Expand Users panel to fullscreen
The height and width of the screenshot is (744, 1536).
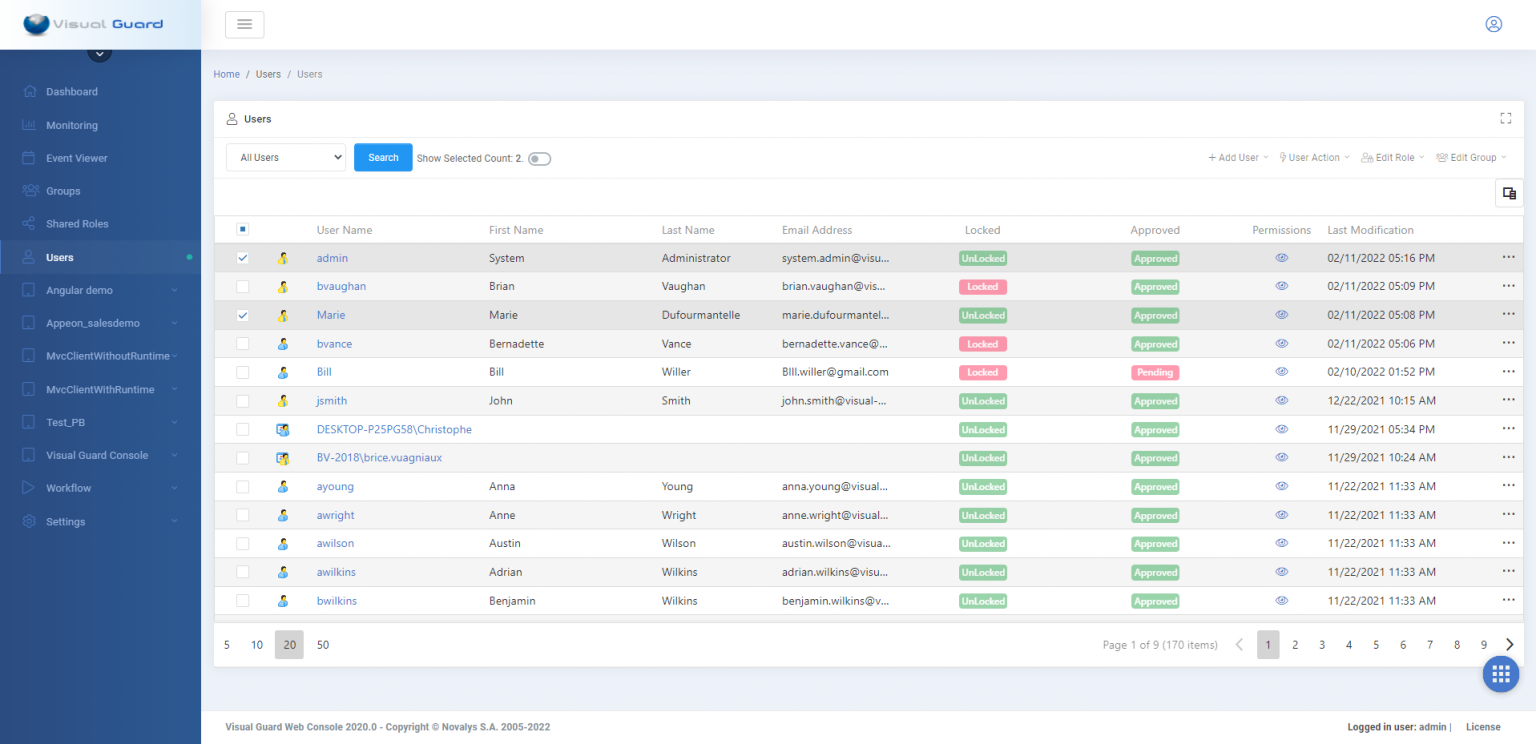pyautogui.click(x=1505, y=118)
